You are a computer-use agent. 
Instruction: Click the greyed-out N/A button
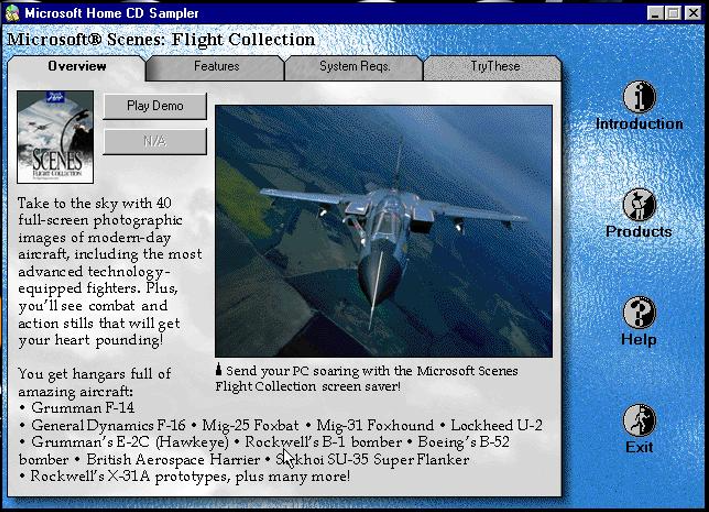[x=155, y=141]
